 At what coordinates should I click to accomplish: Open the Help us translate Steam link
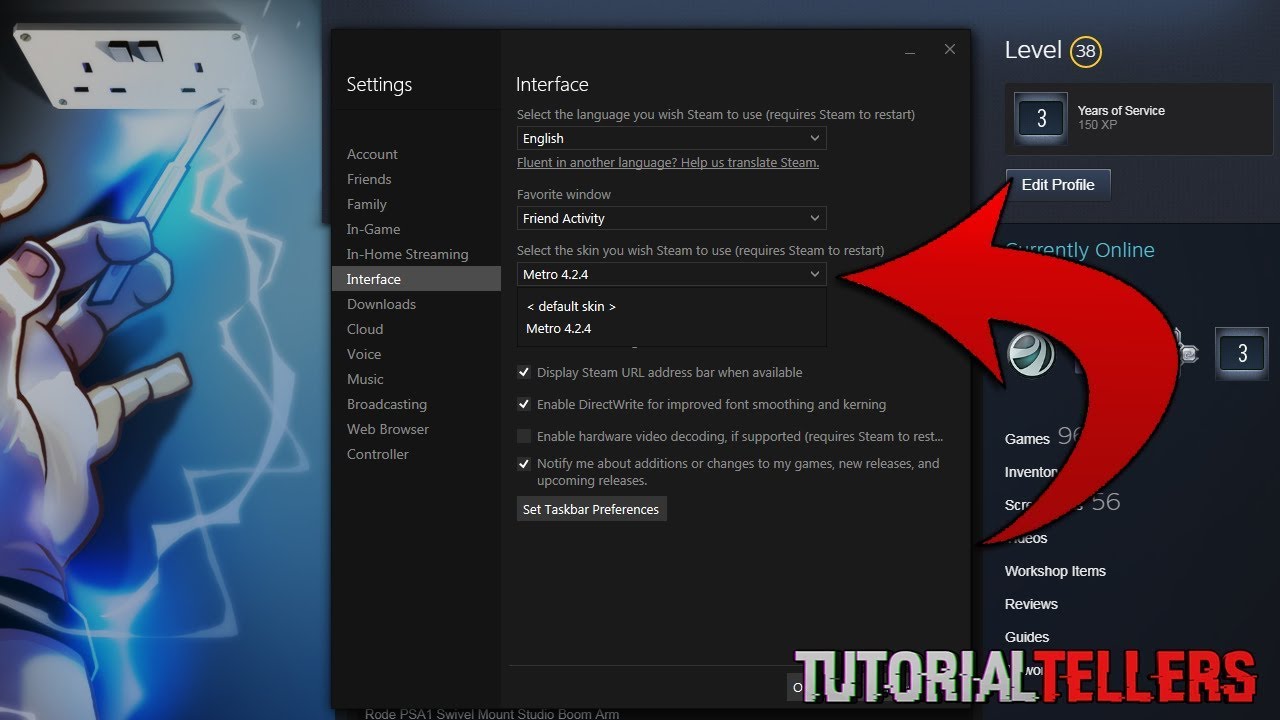coord(668,162)
